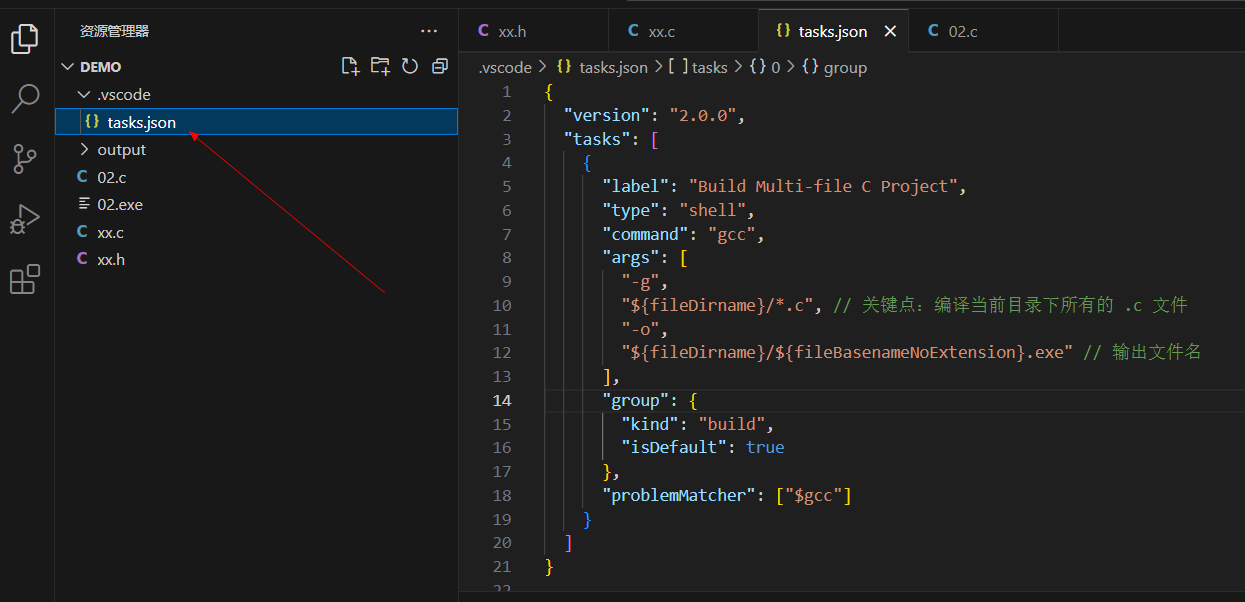This screenshot has width=1245, height=602.
Task: Open 02.c from the file tree
Action: pos(257,177)
